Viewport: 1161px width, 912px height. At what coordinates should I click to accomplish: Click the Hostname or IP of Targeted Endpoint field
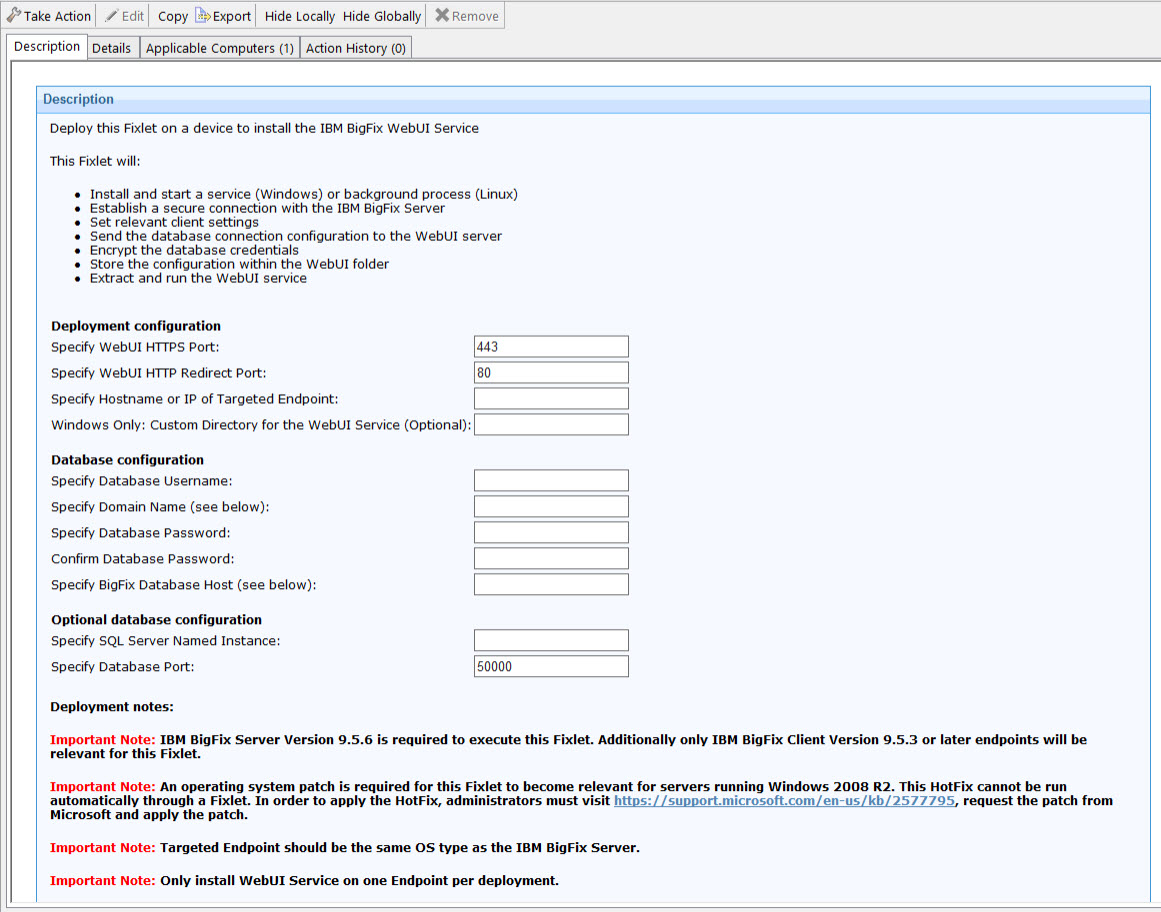click(551, 398)
